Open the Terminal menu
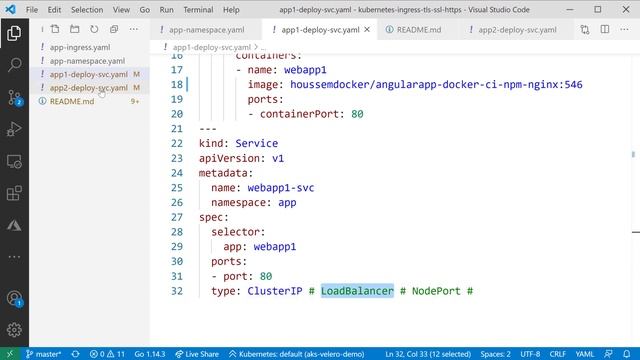640x360 pixels. click(x=198, y=10)
